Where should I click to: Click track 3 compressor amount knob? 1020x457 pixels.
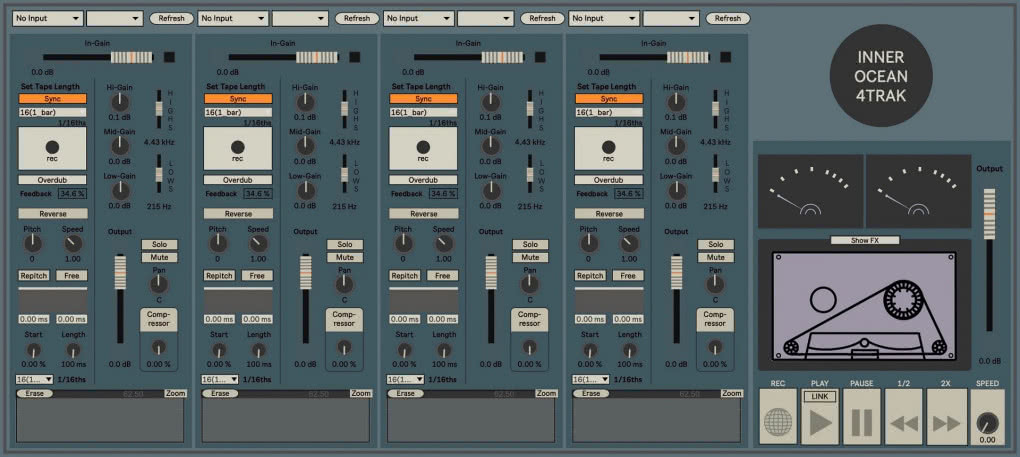pyautogui.click(x=530, y=347)
